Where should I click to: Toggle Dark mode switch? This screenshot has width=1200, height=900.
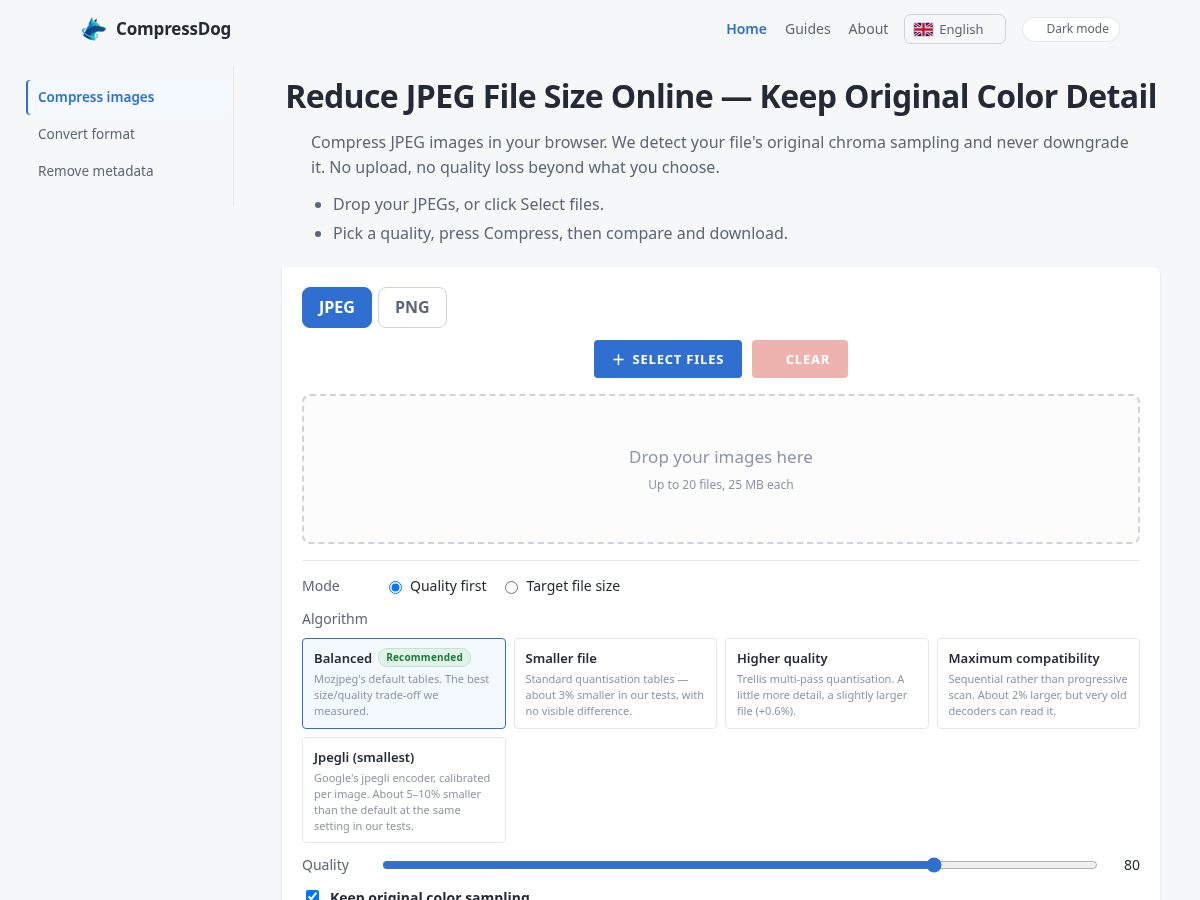point(1071,29)
